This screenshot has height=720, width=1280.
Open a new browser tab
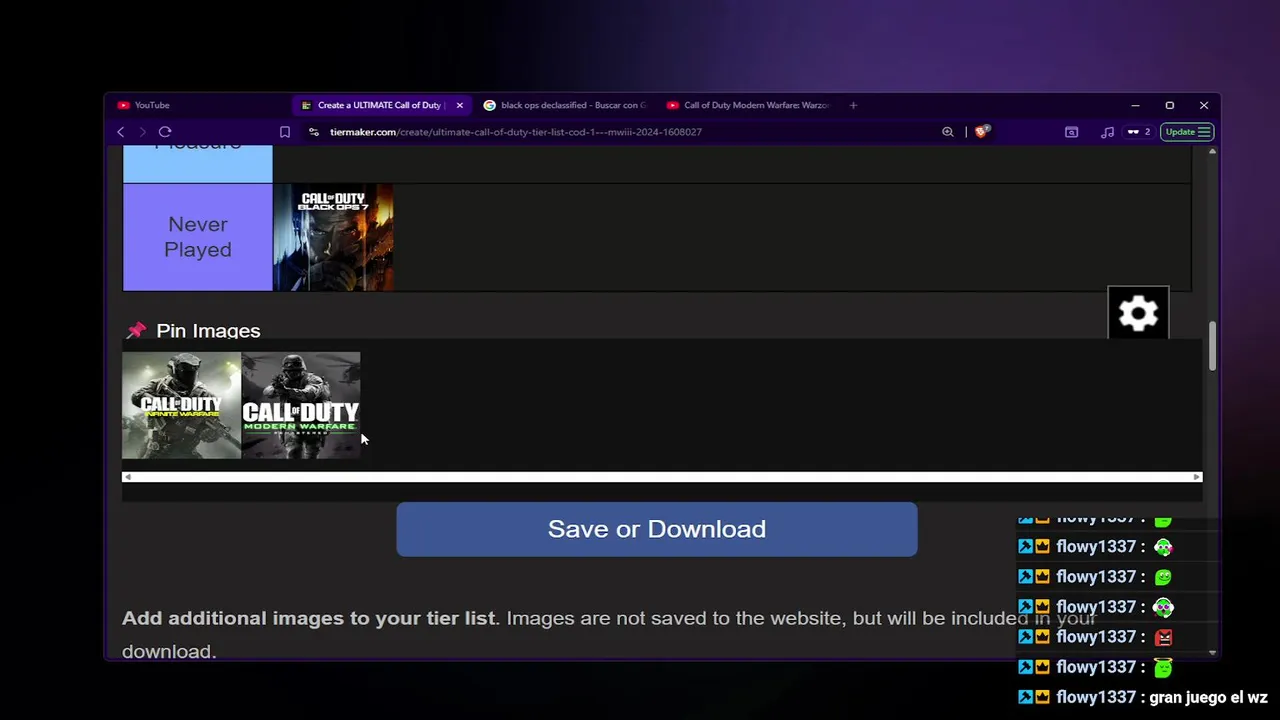pos(853,105)
